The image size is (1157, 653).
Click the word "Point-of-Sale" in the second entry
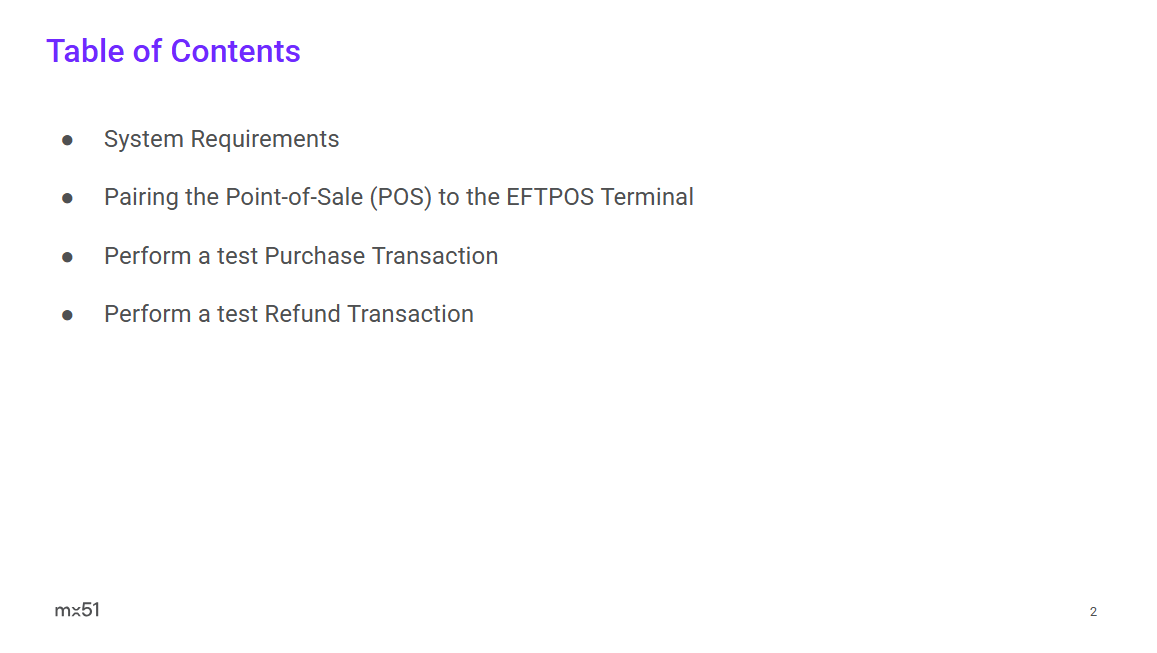click(x=294, y=197)
